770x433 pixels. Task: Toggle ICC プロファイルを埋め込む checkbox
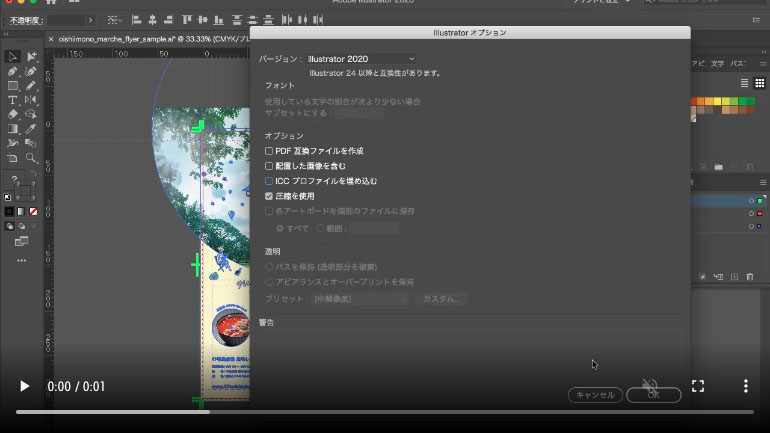tap(269, 181)
